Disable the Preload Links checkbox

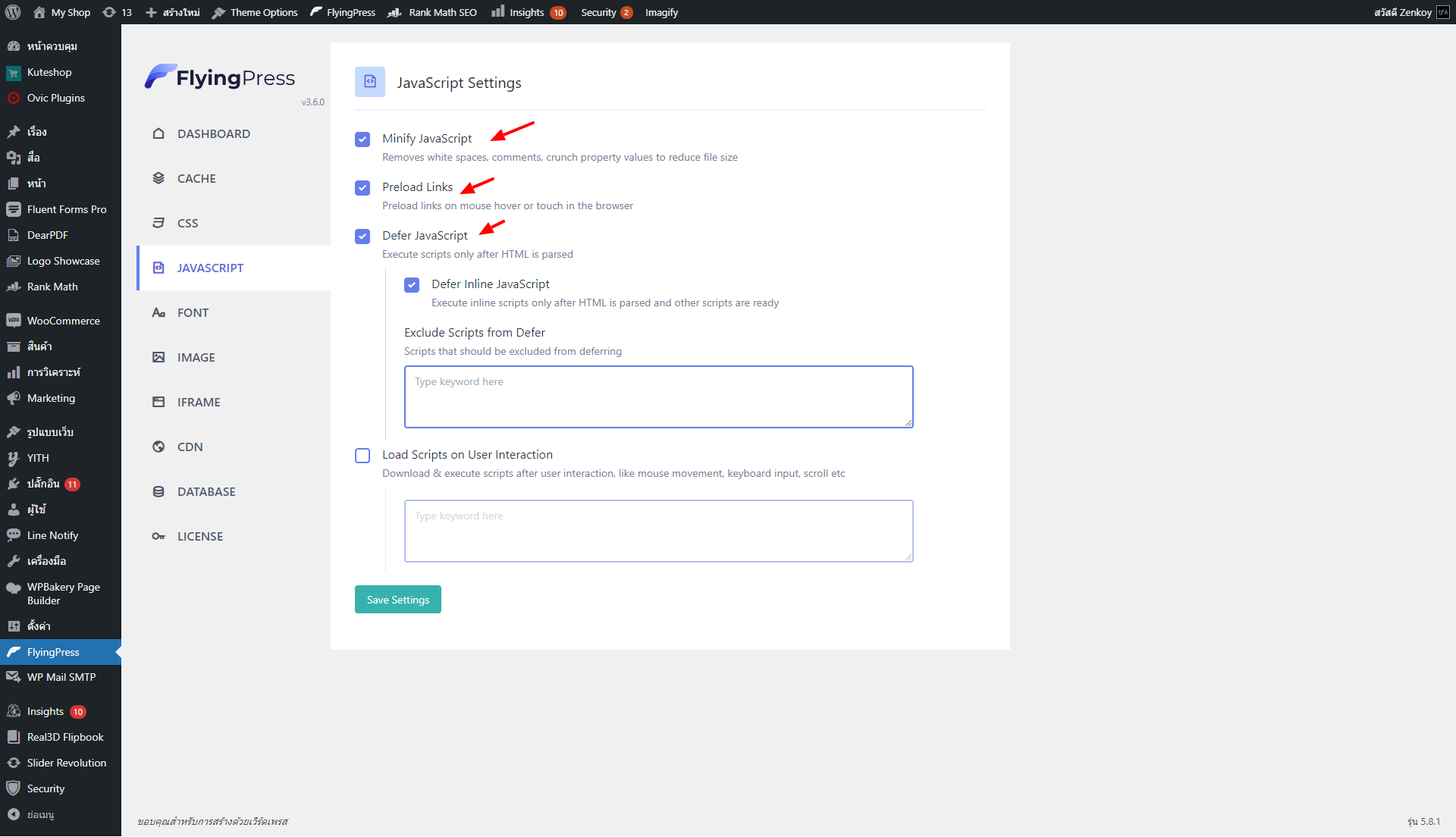pos(362,188)
